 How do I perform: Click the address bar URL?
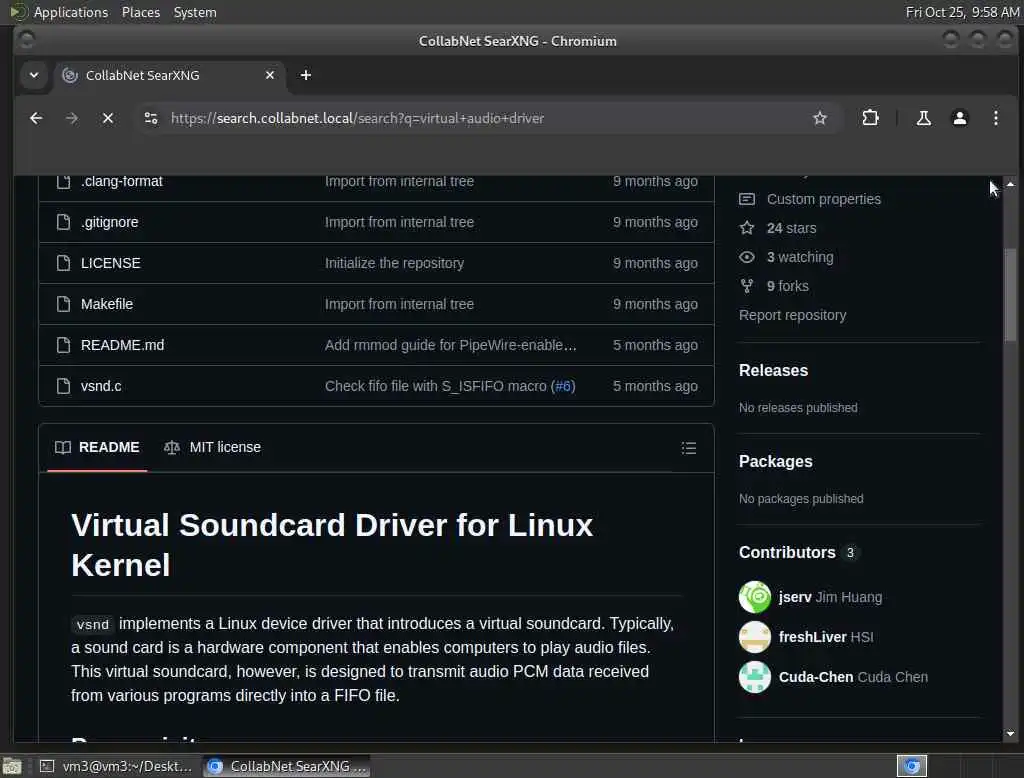[357, 118]
